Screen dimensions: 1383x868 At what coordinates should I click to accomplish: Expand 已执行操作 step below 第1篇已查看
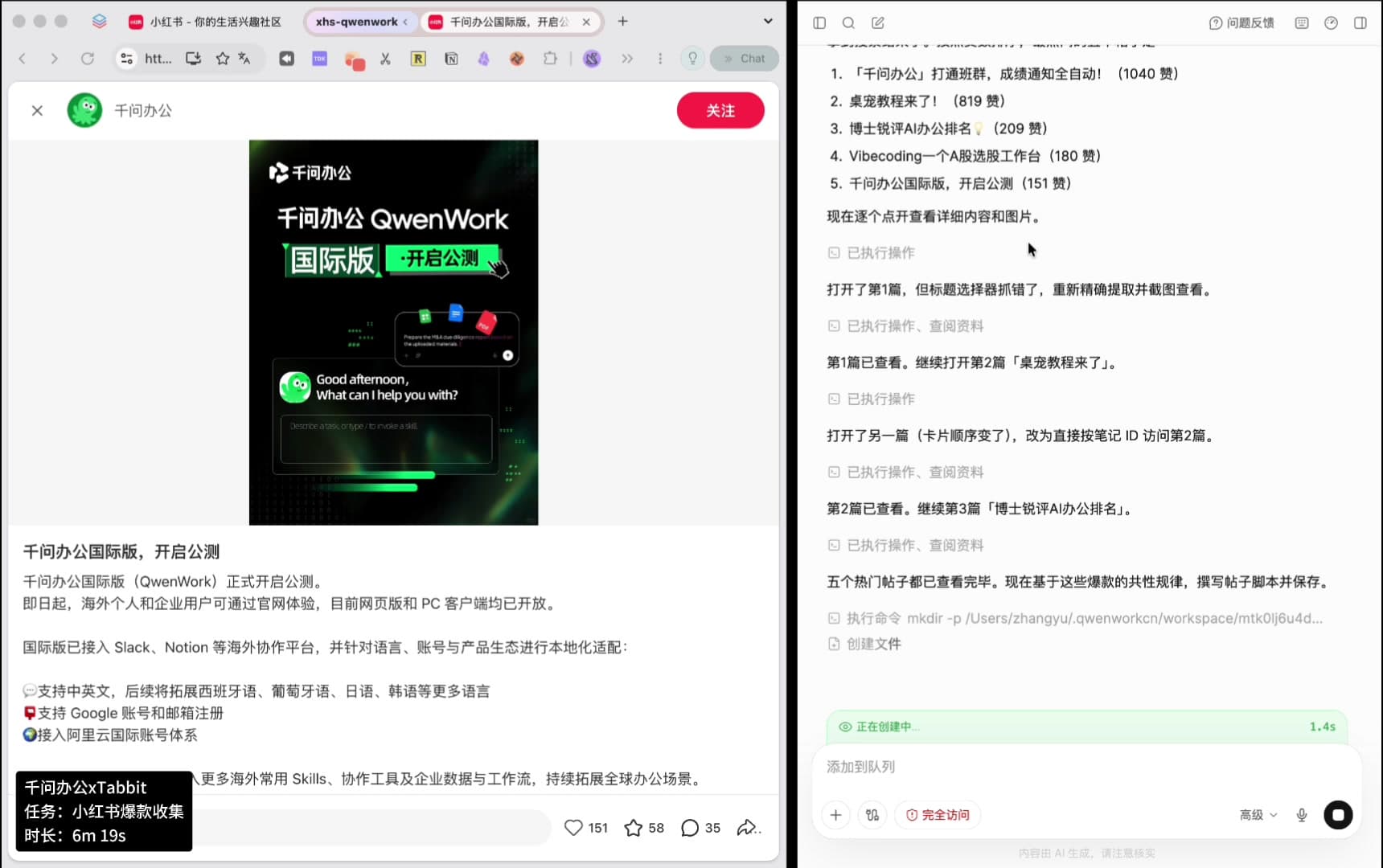[872, 399]
